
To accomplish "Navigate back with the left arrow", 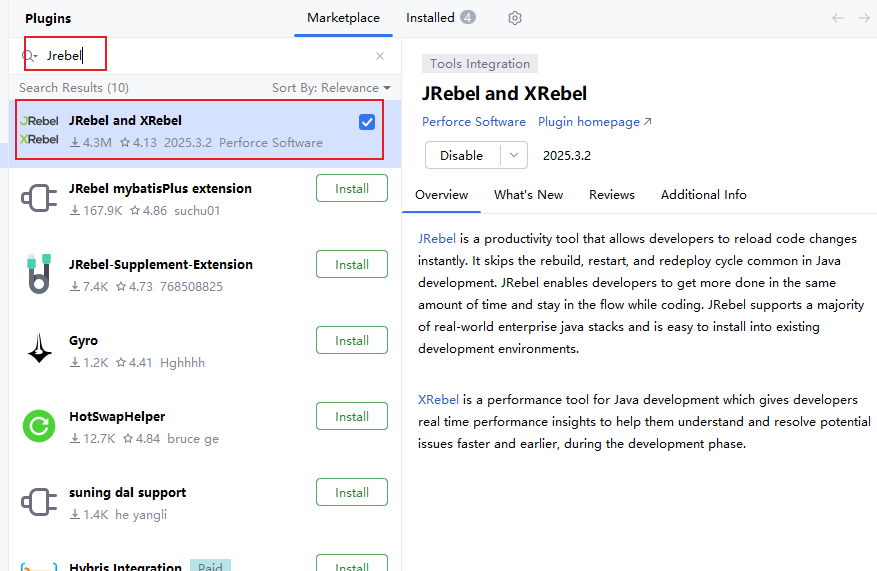I will click(x=838, y=18).
